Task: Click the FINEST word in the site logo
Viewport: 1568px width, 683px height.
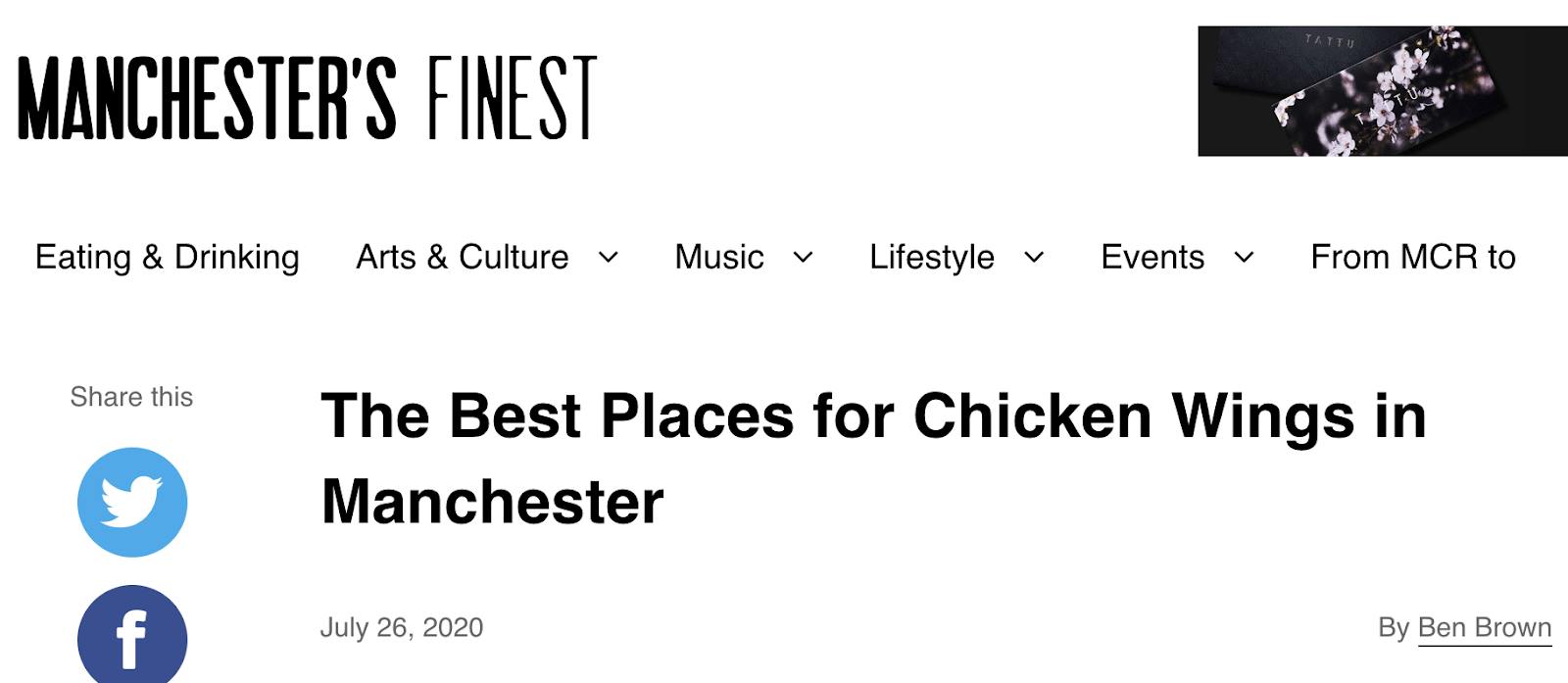Action: [512, 98]
